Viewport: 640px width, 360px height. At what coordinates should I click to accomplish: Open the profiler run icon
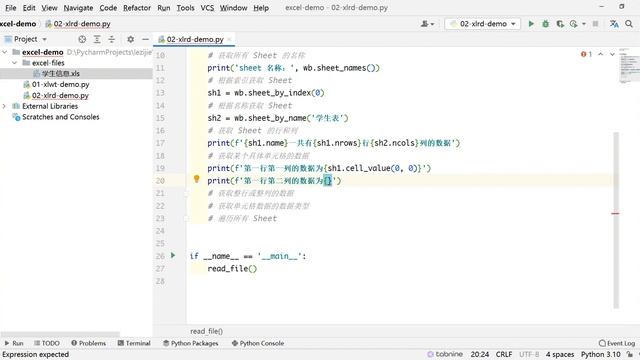(574, 24)
